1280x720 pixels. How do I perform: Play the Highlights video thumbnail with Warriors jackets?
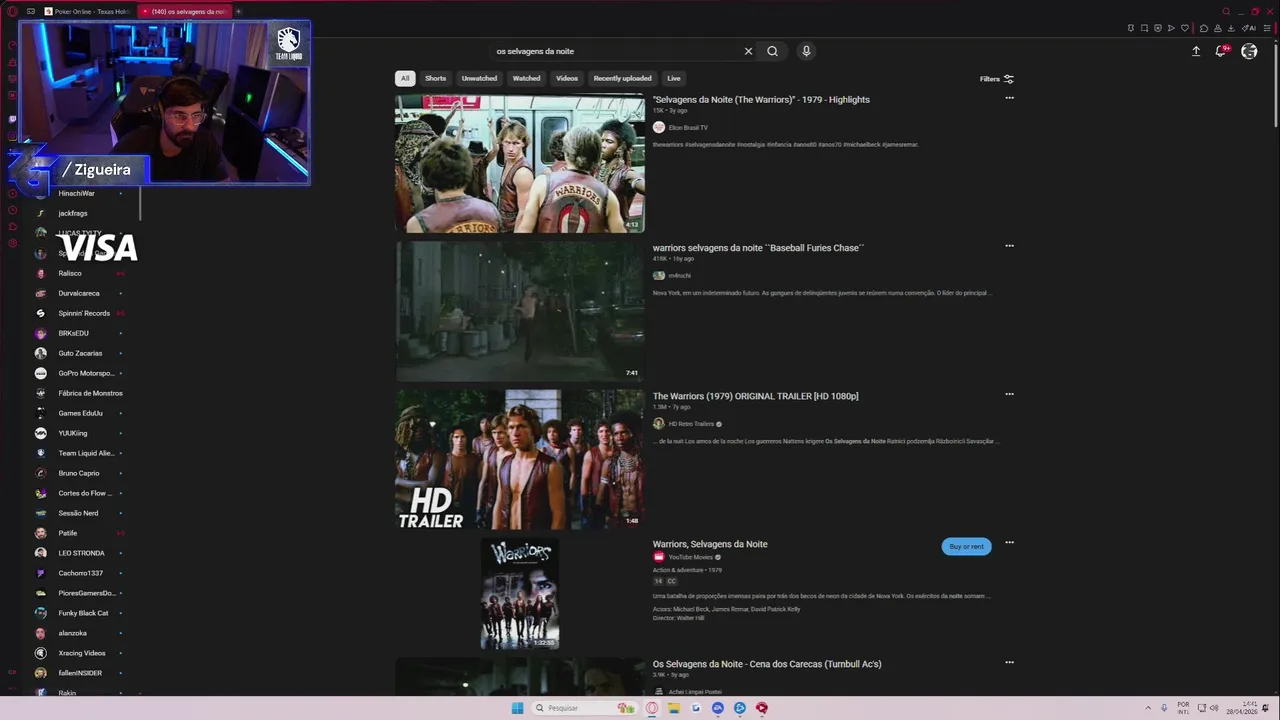[520, 164]
